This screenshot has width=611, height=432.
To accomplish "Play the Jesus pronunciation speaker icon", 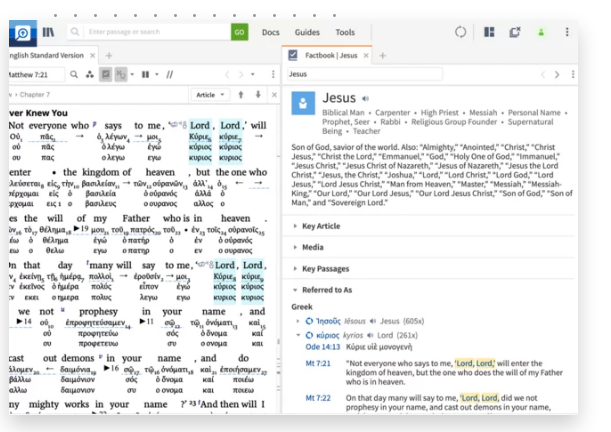I will click(366, 99).
